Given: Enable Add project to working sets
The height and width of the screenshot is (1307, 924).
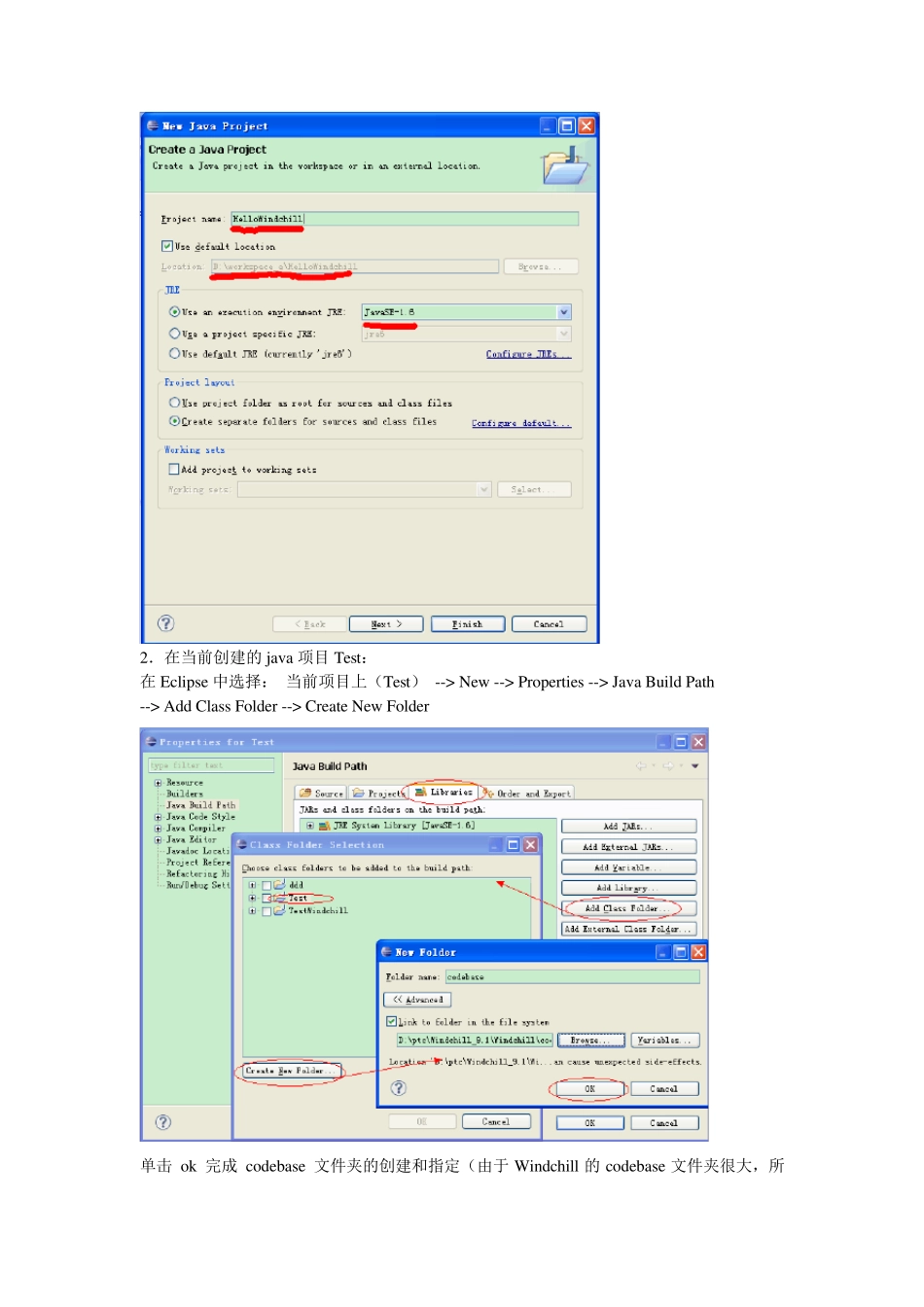Looking at the screenshot, I should [x=174, y=469].
